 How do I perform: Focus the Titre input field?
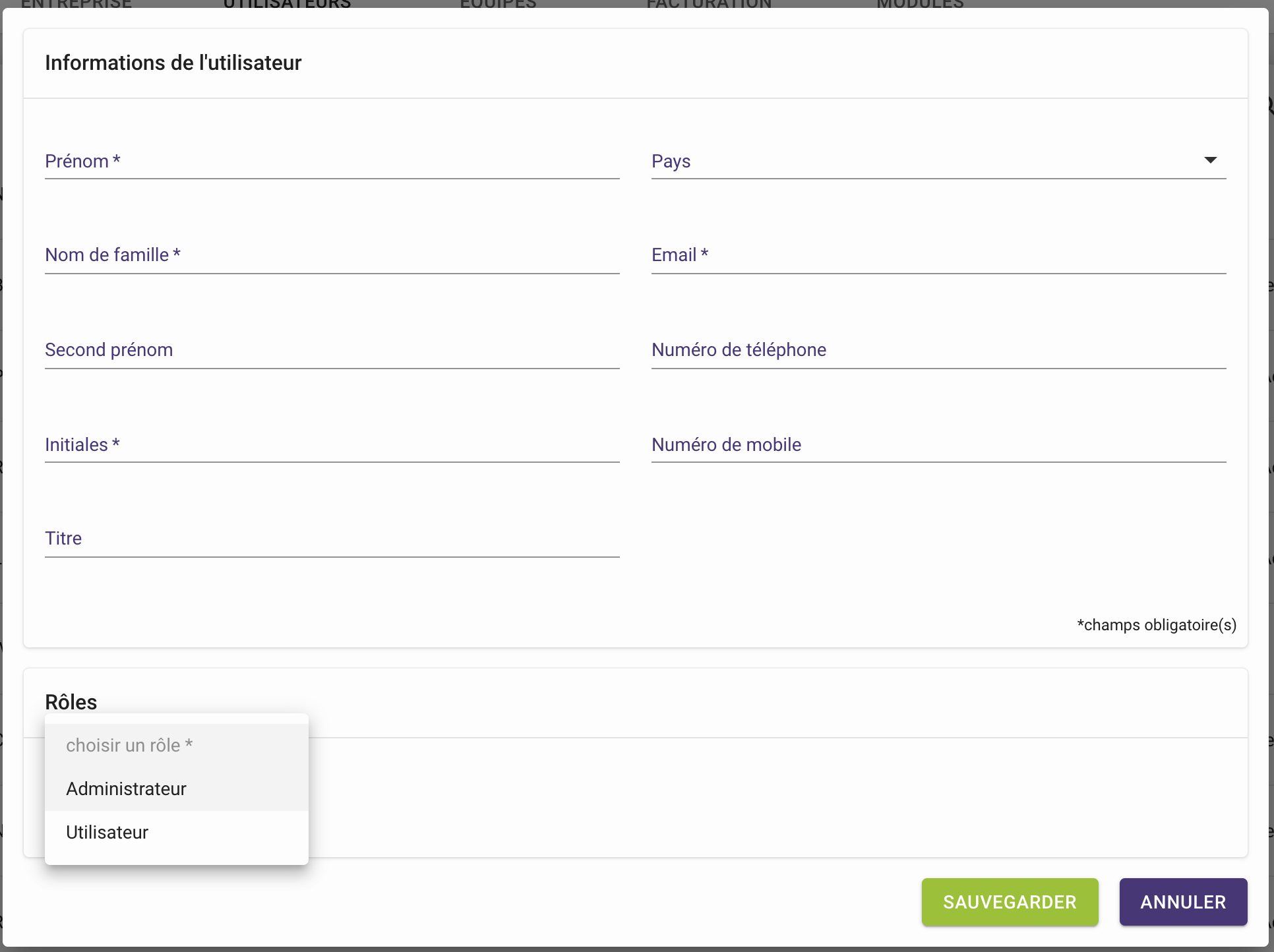(x=332, y=539)
